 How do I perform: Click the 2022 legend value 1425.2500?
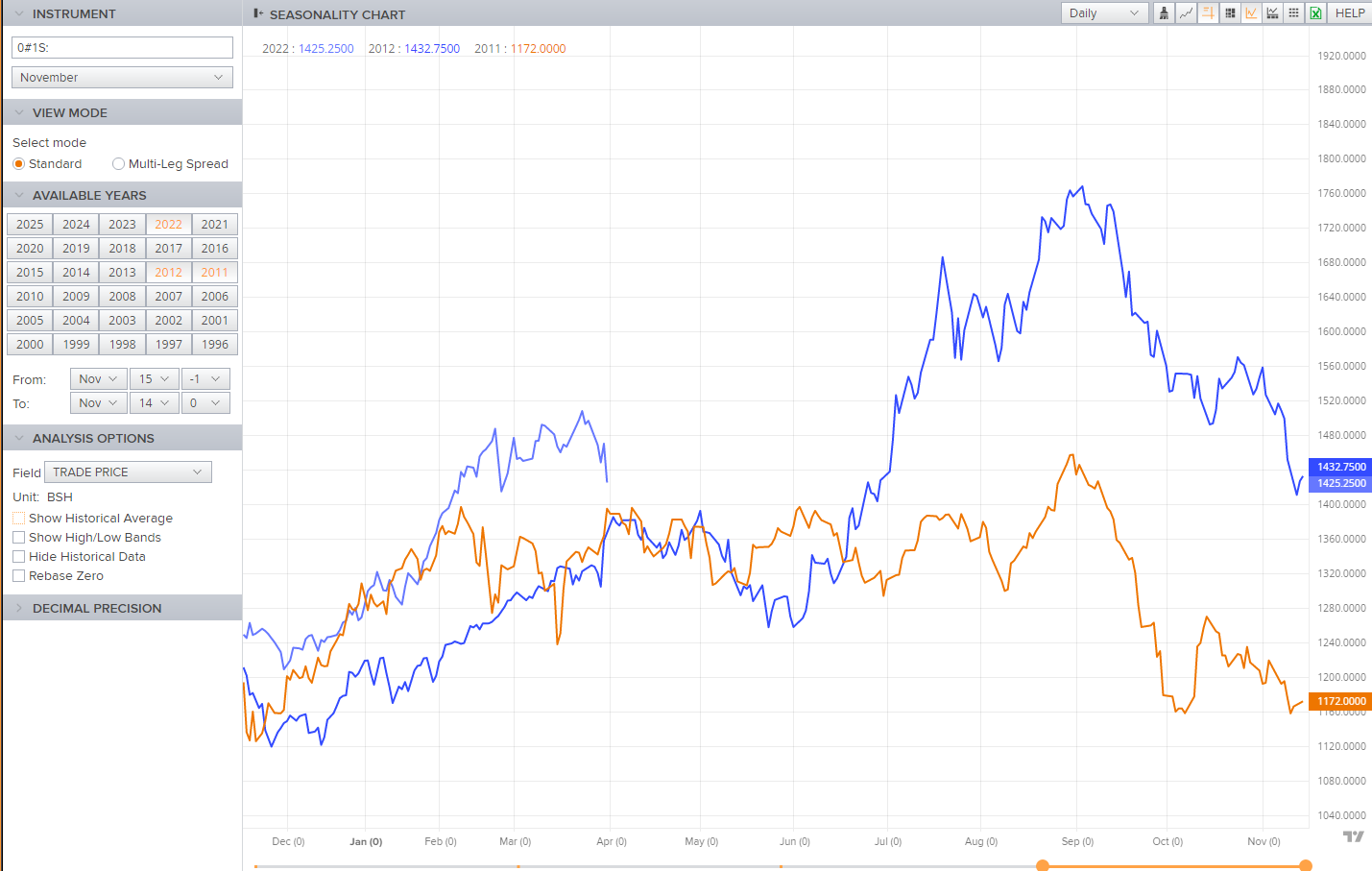(326, 49)
